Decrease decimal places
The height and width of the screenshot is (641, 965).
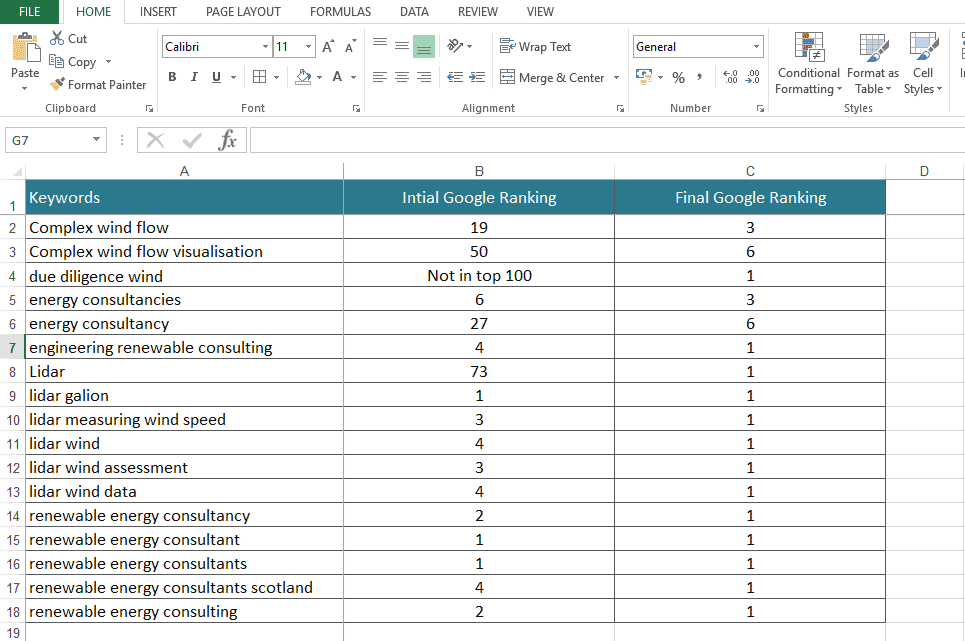pos(752,77)
